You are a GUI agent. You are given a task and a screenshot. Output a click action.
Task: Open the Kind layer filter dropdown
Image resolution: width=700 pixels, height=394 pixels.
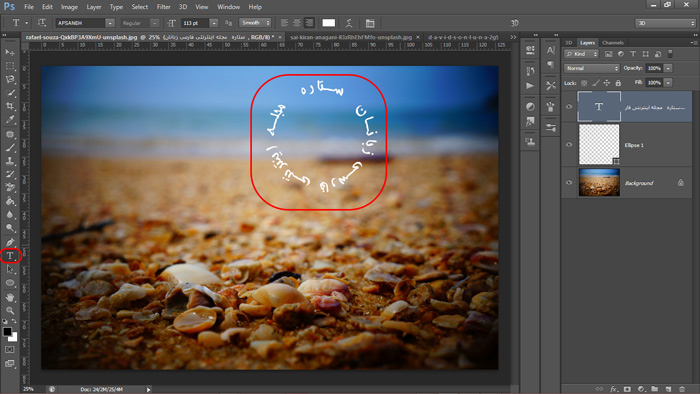point(581,54)
